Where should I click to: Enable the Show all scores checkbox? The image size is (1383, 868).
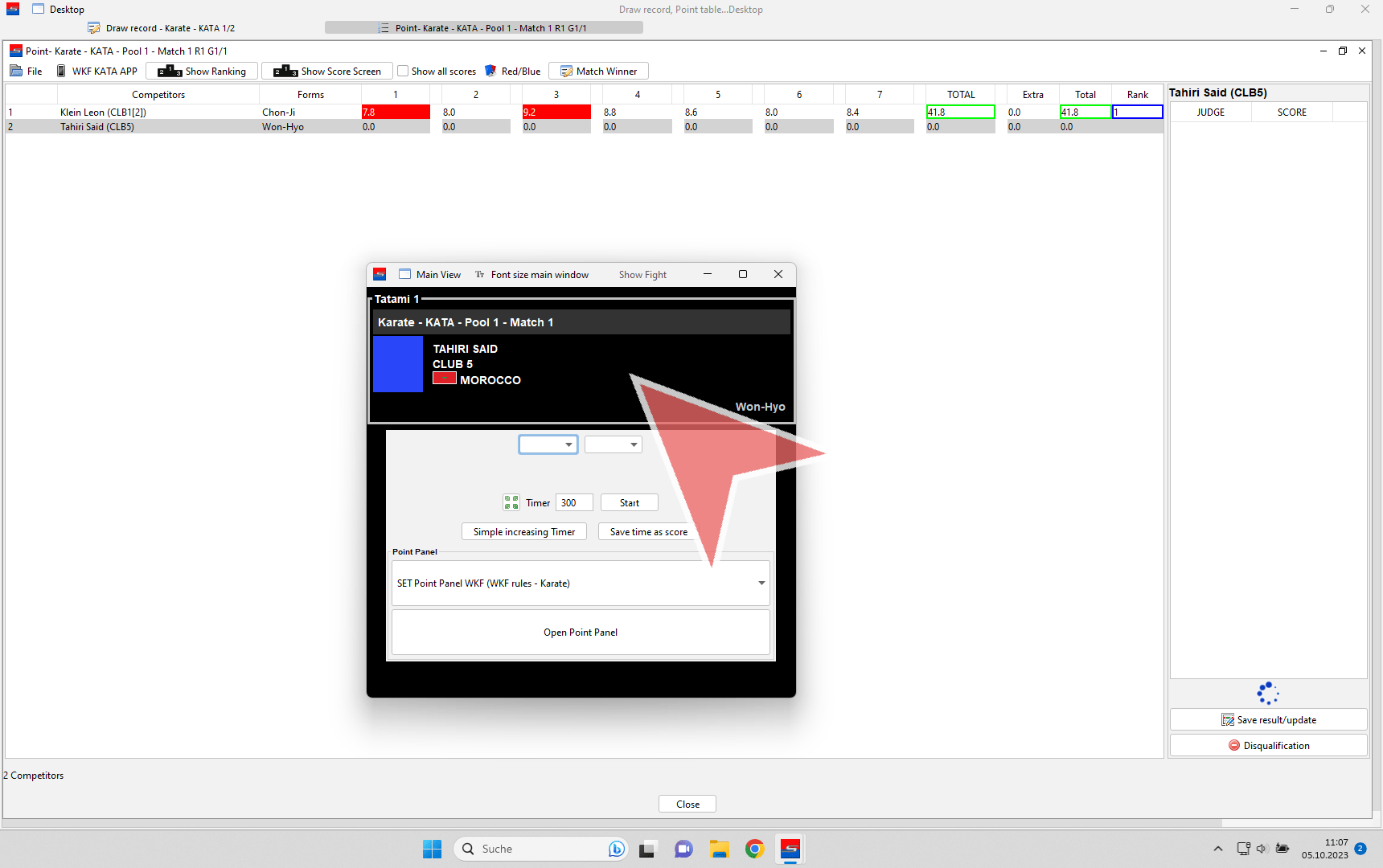(x=404, y=71)
